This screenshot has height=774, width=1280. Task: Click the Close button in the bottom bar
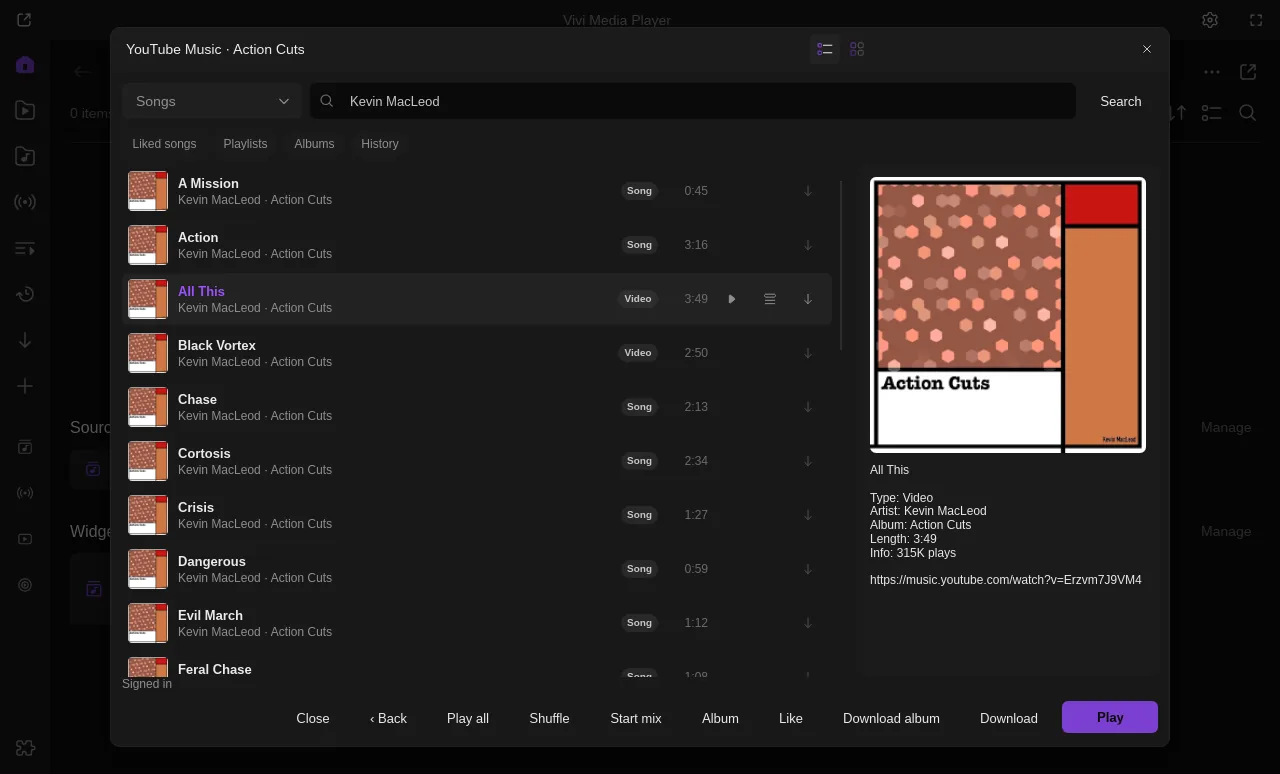click(x=313, y=718)
